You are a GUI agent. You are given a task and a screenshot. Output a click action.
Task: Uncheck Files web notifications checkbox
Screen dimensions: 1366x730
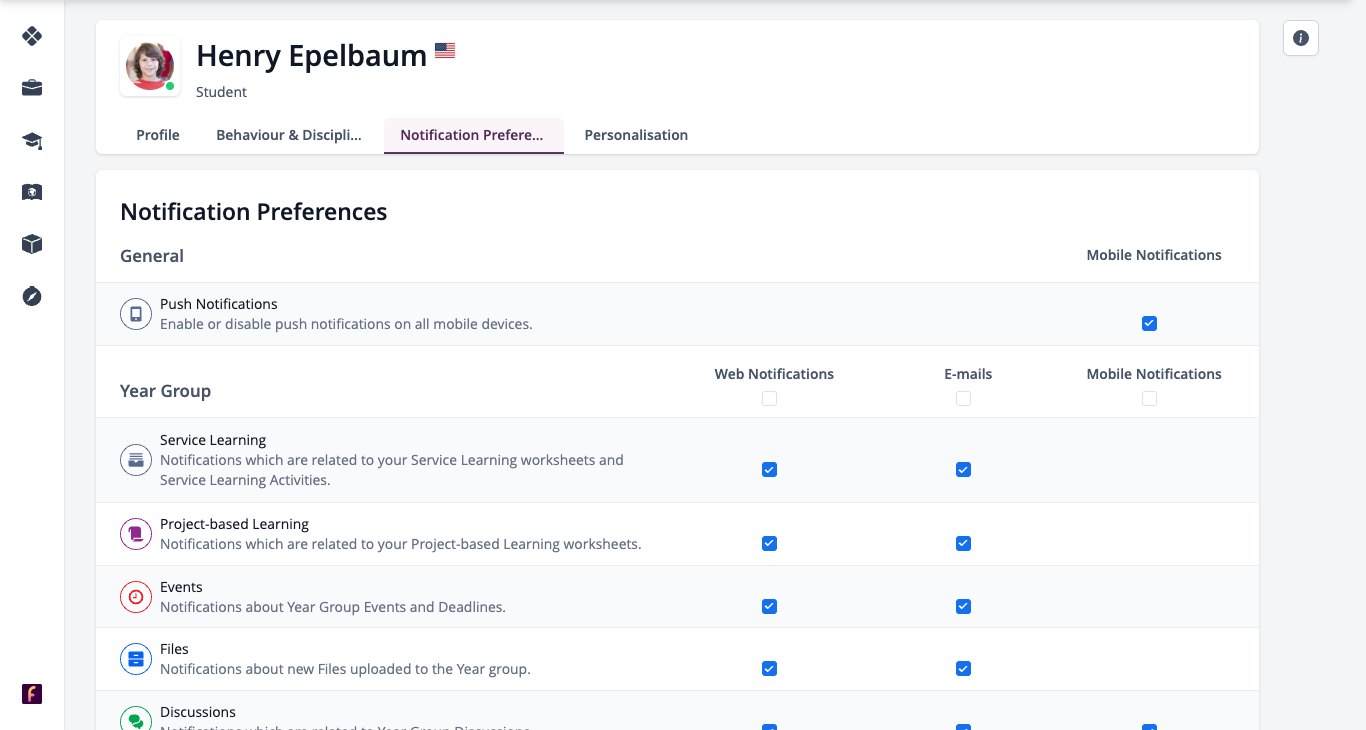[x=769, y=668]
